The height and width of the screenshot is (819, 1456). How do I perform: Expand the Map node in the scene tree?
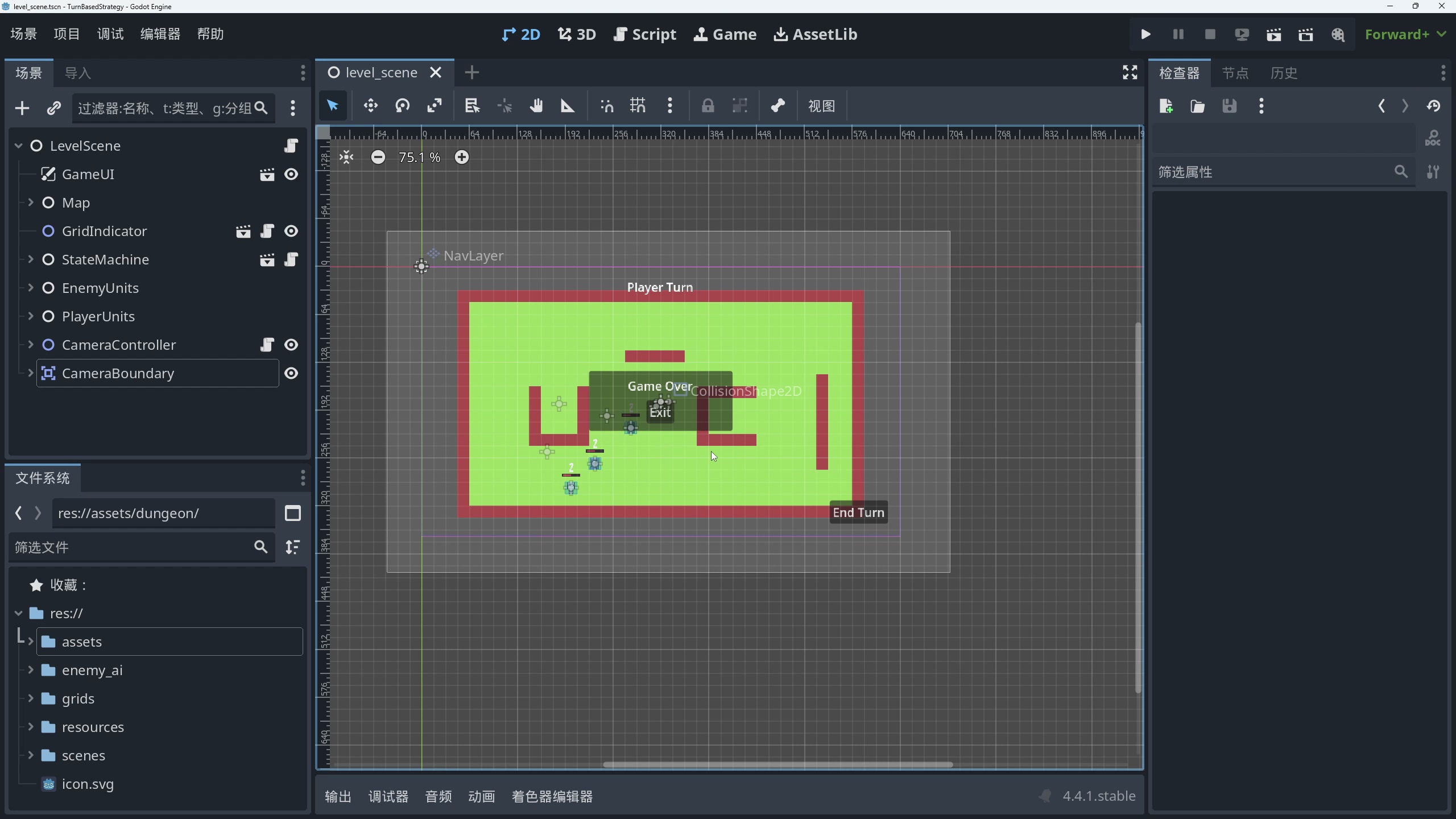31,202
